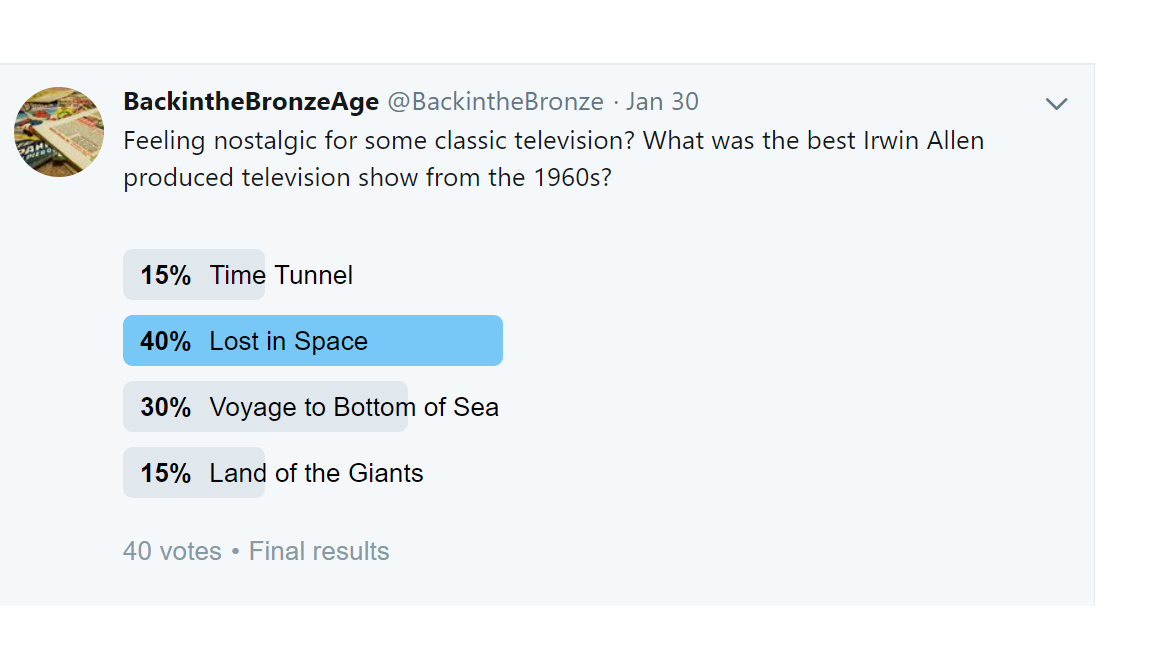1152x648 pixels.
Task: Click the Voyage to Bottom of Sea bar
Action: click(x=265, y=406)
